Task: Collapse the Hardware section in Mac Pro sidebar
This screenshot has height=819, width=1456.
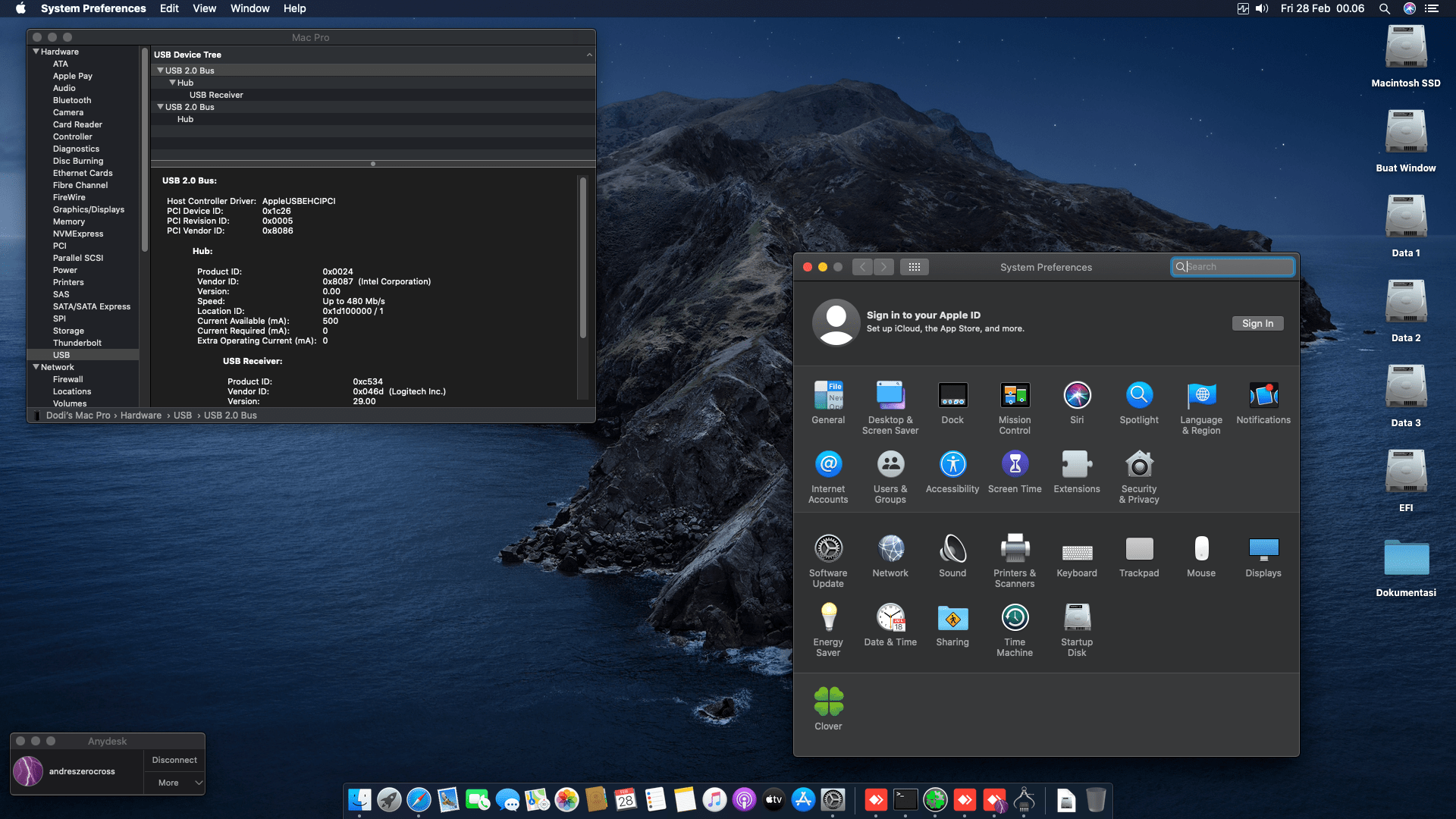Action: tap(36, 52)
